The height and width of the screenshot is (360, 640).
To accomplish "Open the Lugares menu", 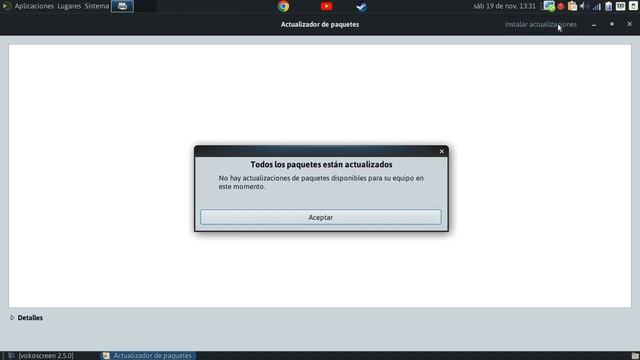I will coord(69,6).
